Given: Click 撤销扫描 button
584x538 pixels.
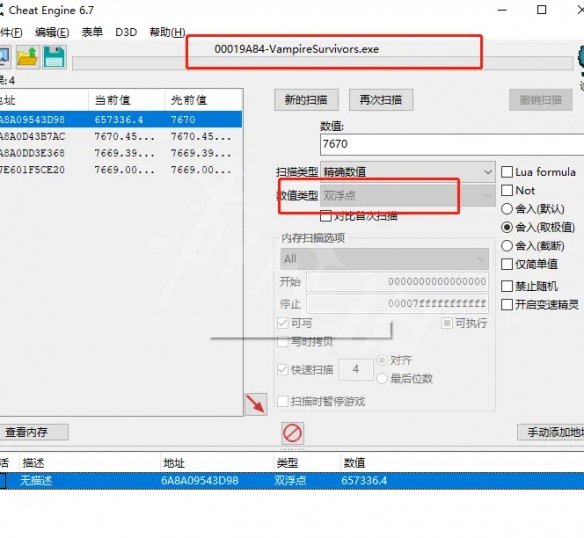Looking at the screenshot, I should click(x=540, y=100).
